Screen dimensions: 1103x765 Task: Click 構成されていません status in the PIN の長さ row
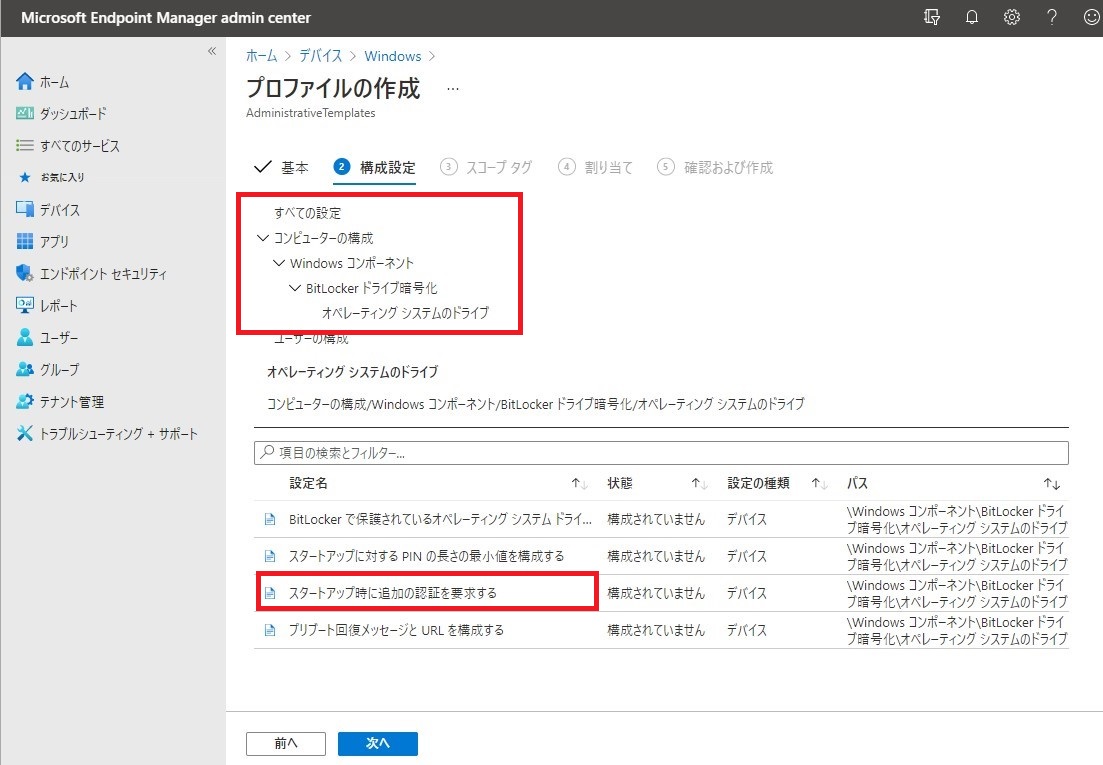tap(656, 556)
